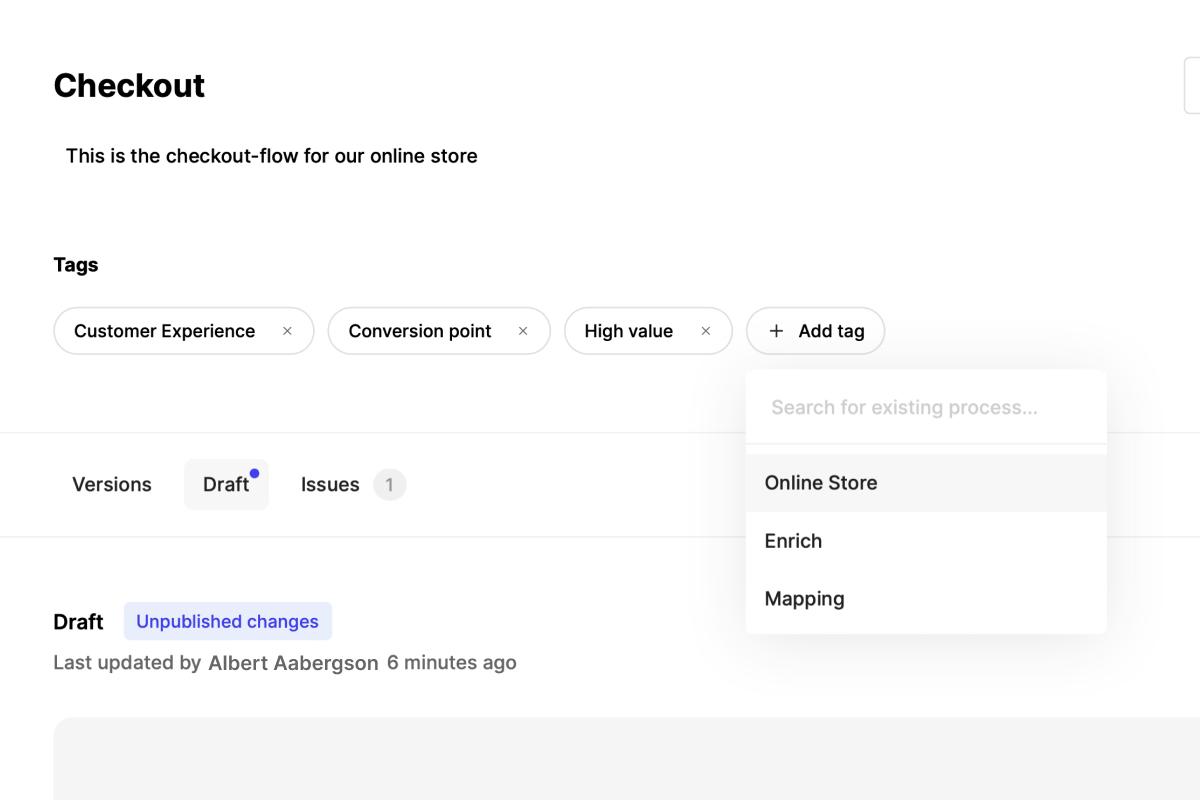The image size is (1200, 800).
Task: Click the Checkout page title
Action: click(129, 86)
